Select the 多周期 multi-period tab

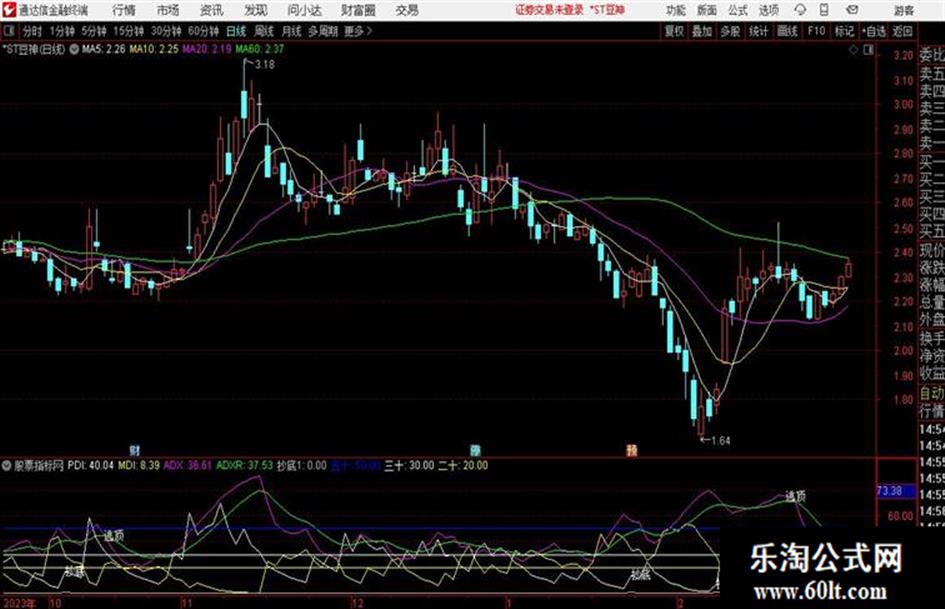pos(323,31)
